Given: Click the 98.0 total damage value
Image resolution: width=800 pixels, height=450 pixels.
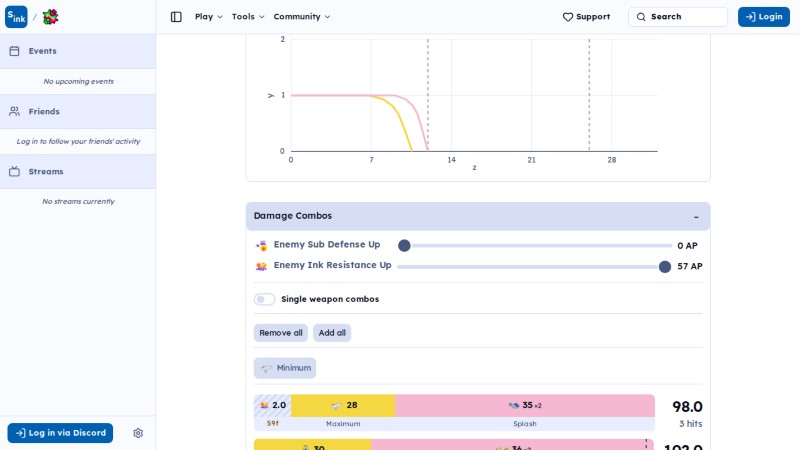Looking at the screenshot, I should (687, 407).
